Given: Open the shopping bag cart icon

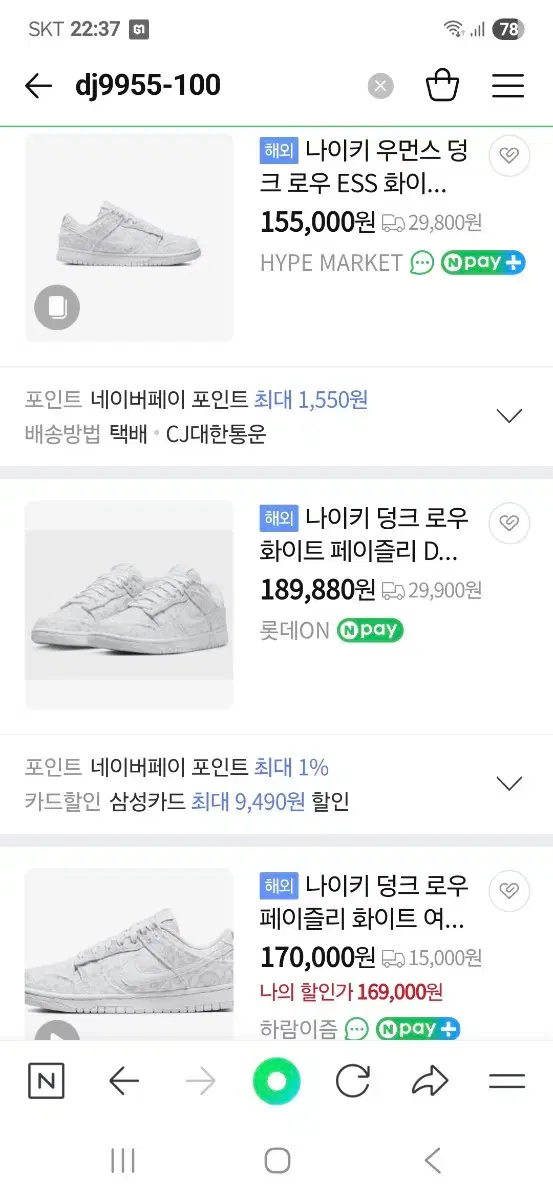Looking at the screenshot, I should click(x=442, y=86).
